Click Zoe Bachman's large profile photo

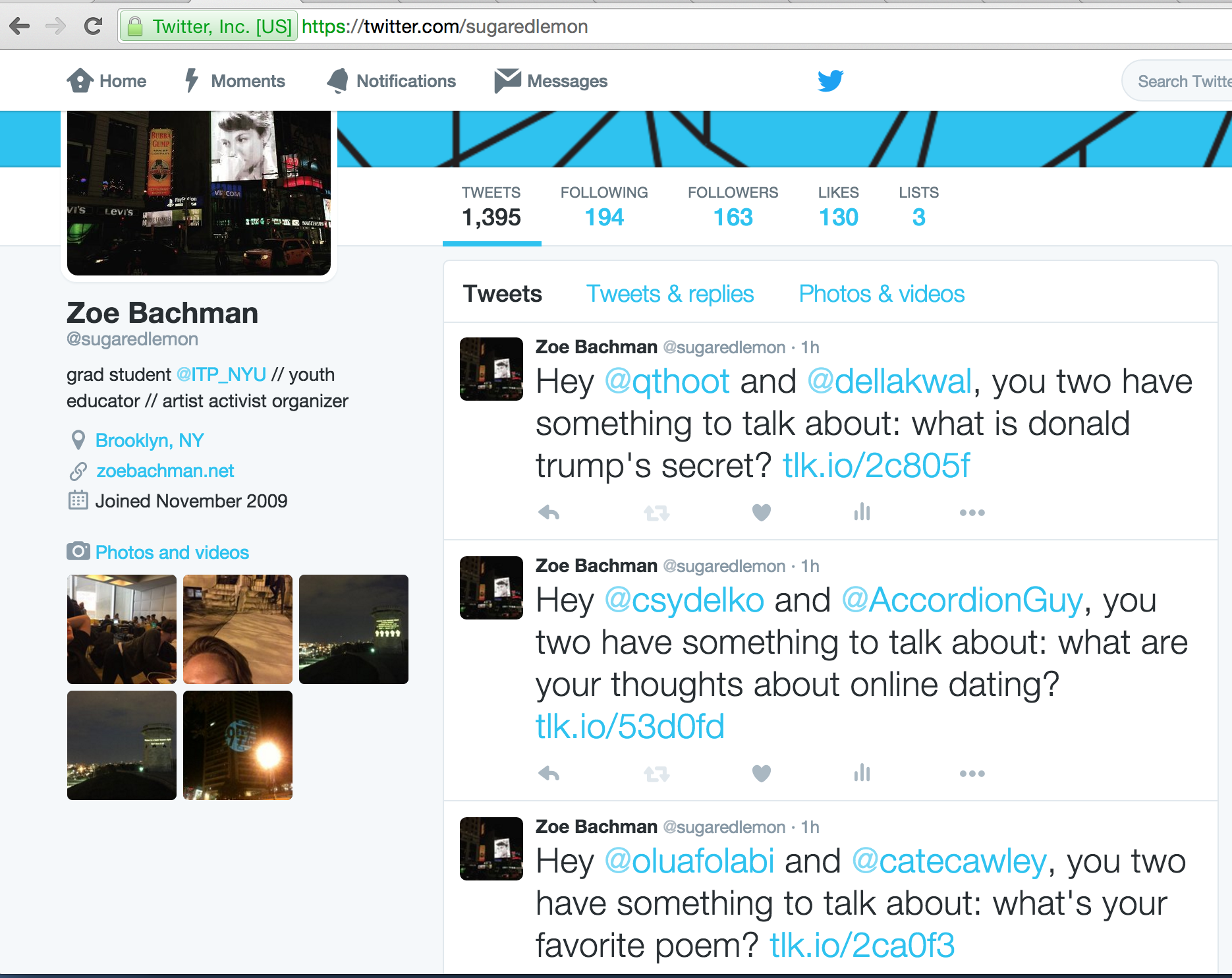coord(199,193)
